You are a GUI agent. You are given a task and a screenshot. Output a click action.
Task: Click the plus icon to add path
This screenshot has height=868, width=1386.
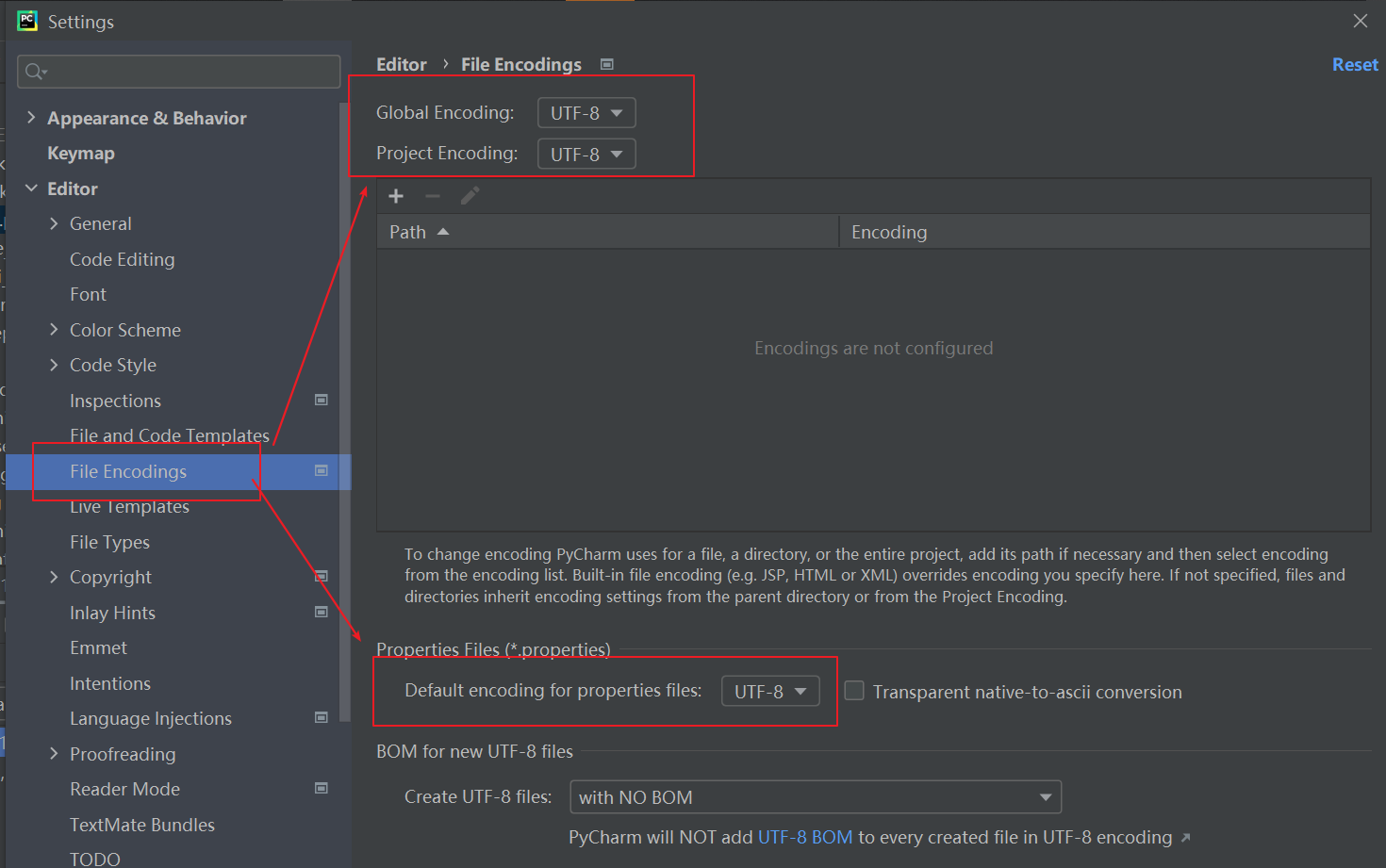(x=396, y=196)
